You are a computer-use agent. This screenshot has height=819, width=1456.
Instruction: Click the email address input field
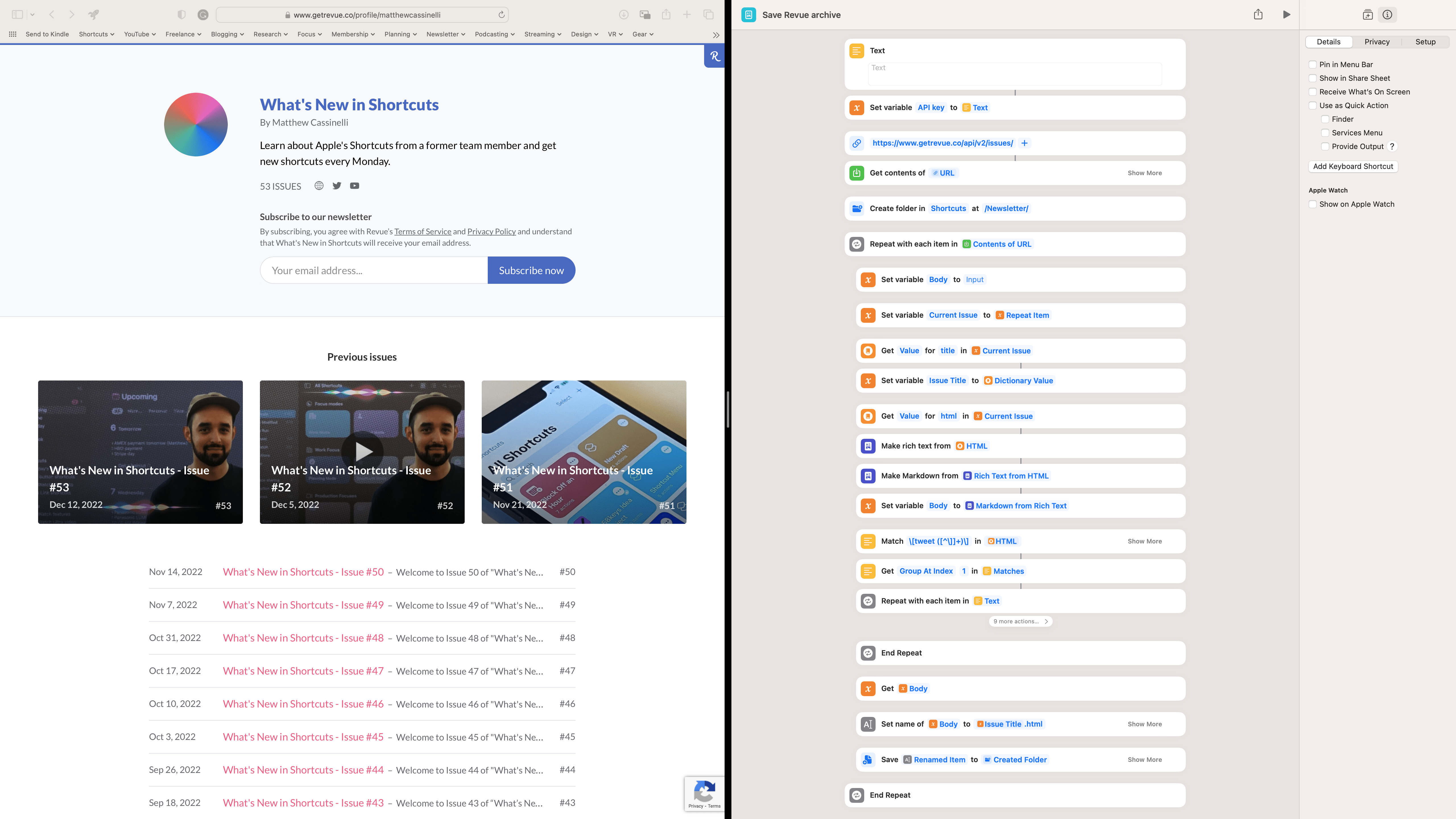[x=374, y=270]
